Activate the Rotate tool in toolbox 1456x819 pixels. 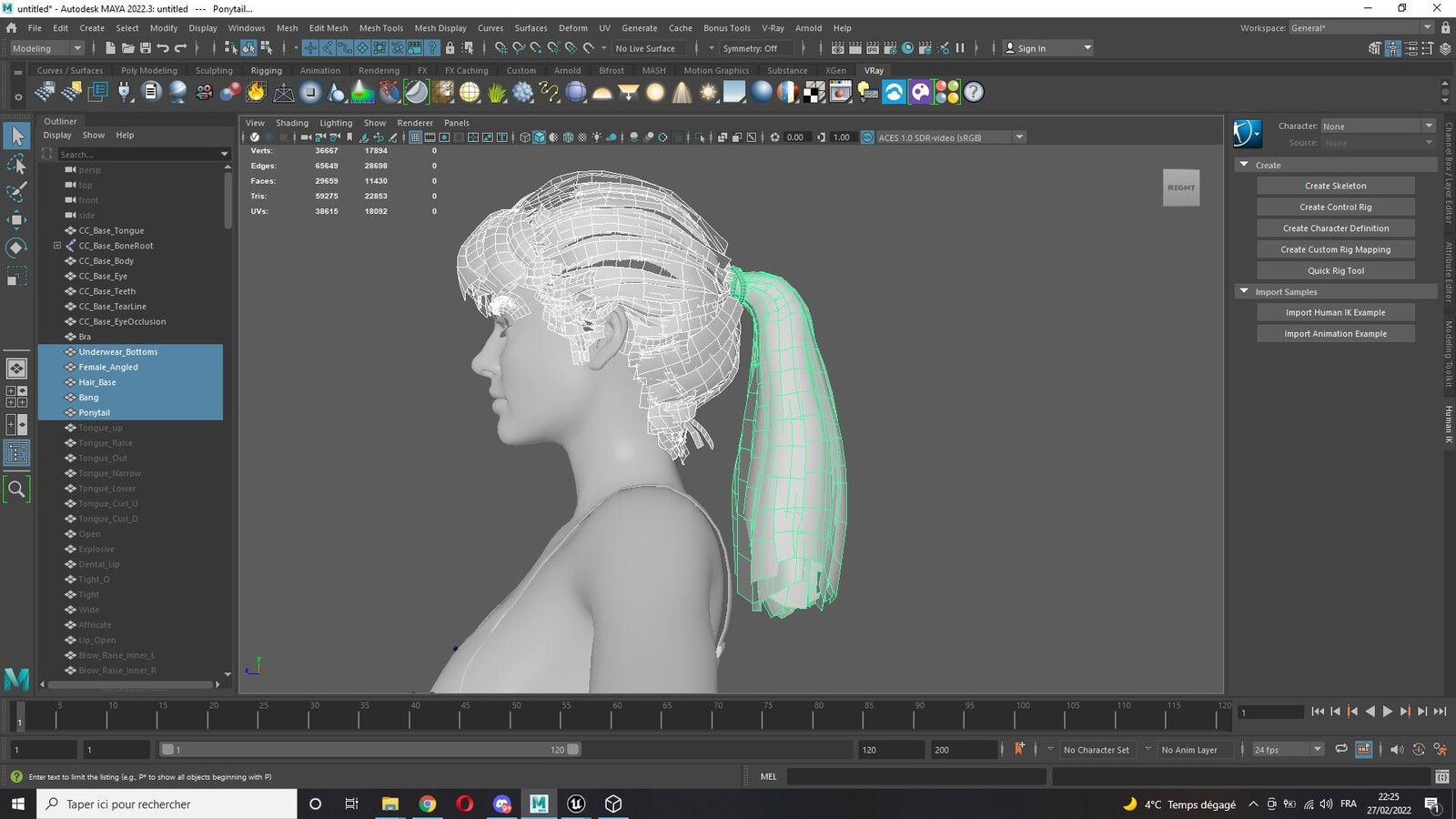click(x=16, y=248)
